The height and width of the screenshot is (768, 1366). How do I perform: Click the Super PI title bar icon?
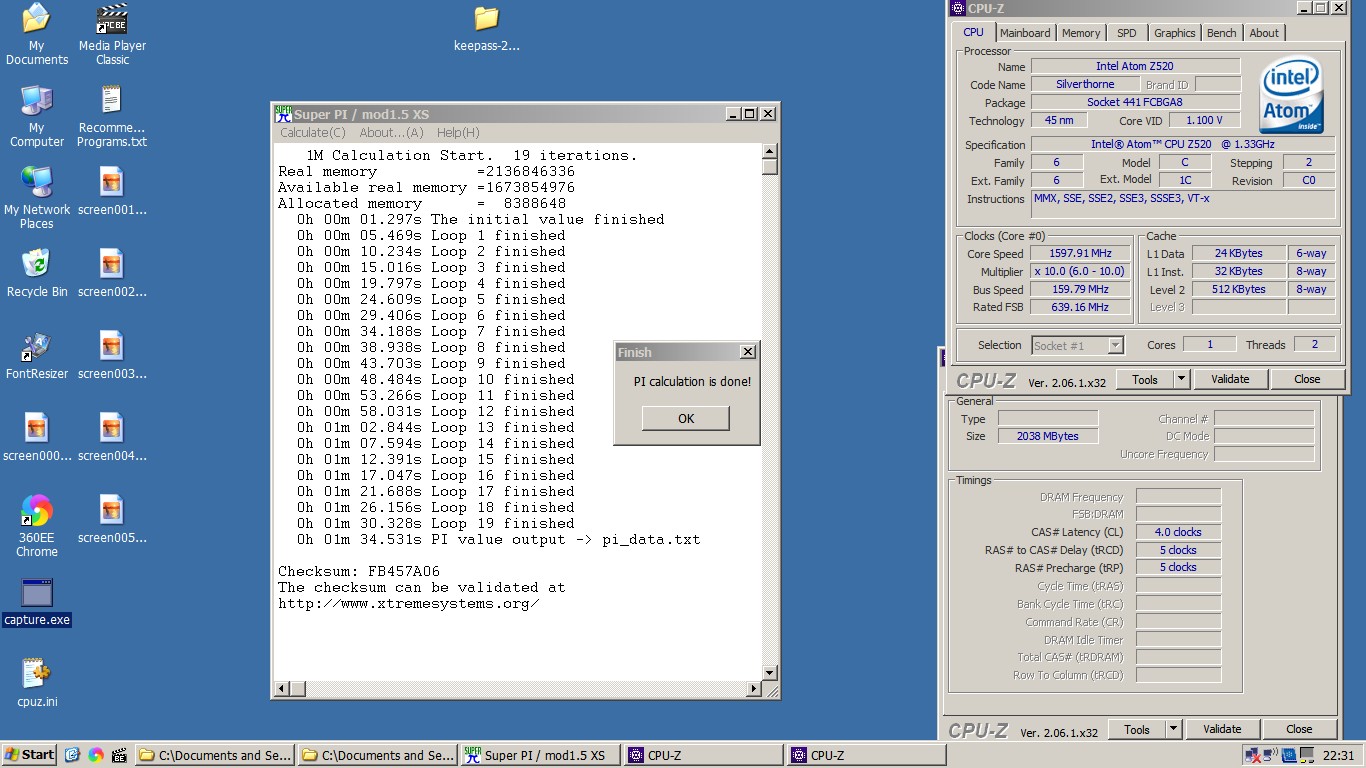283,114
